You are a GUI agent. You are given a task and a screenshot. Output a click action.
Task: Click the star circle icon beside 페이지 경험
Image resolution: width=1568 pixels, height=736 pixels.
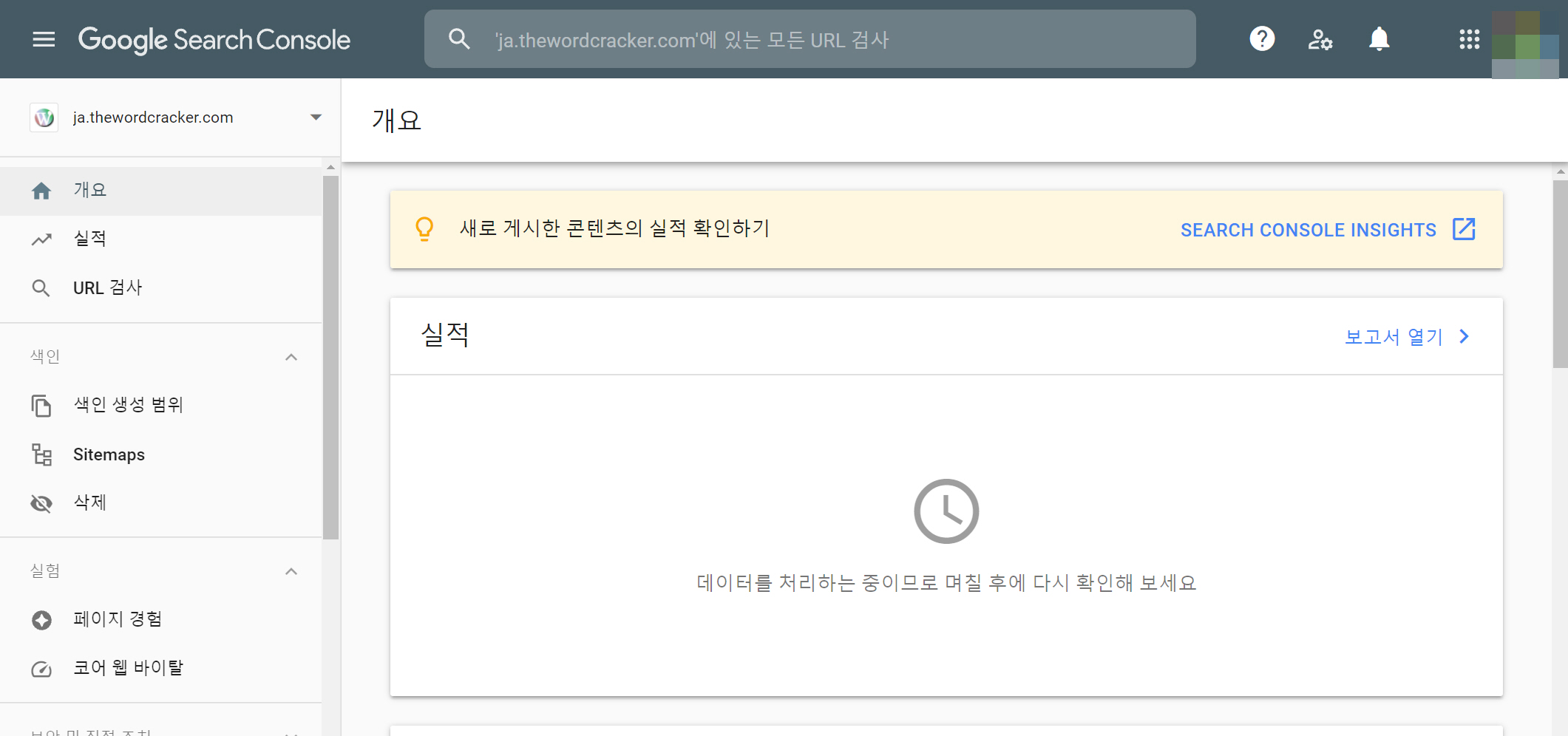coord(41,620)
